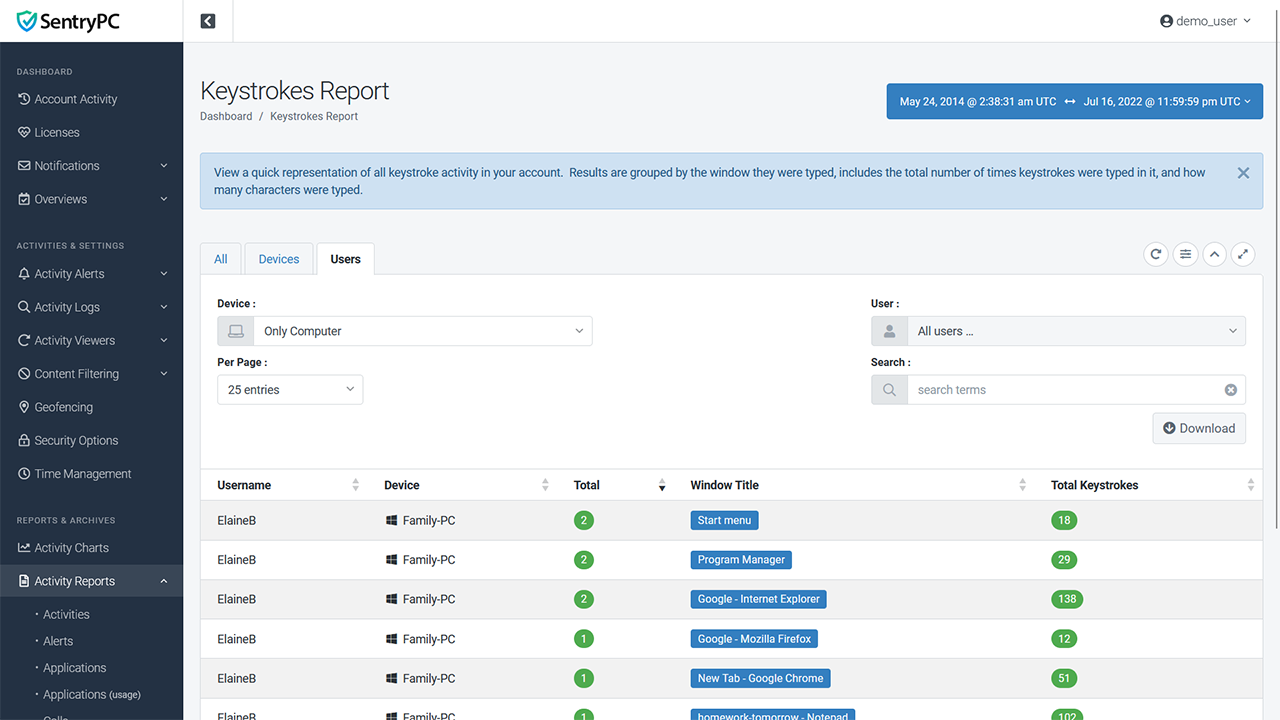Click the Google - Internet Explorer tag
This screenshot has height=720, width=1280.
[758, 599]
